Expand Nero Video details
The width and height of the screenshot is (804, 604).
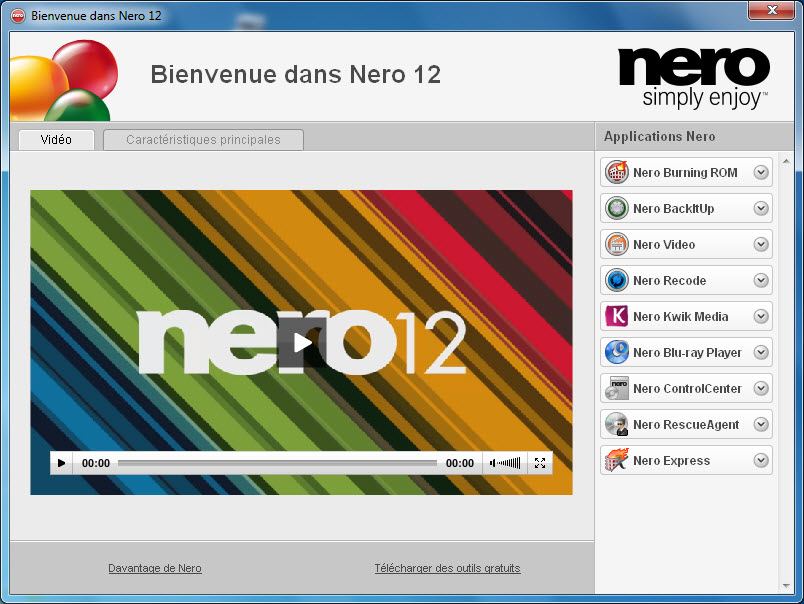click(761, 244)
